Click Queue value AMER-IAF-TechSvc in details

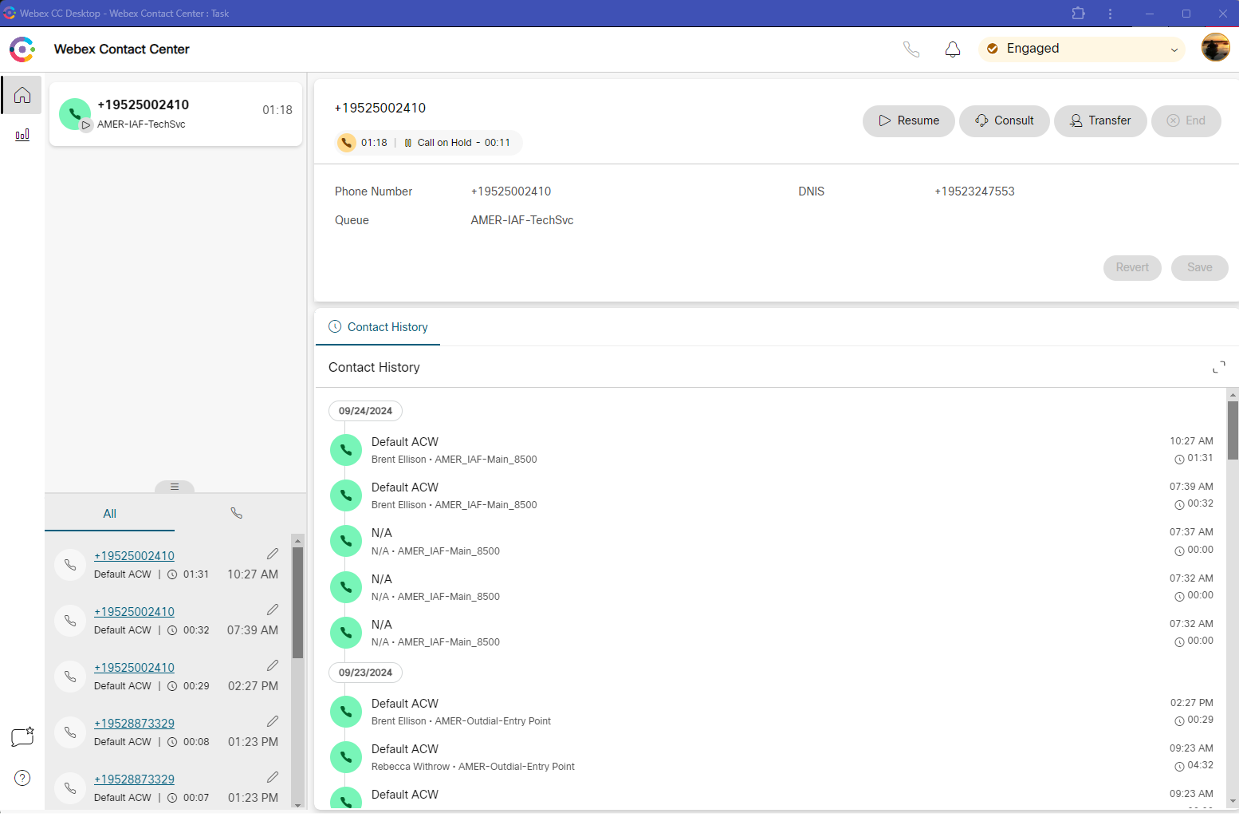522,220
